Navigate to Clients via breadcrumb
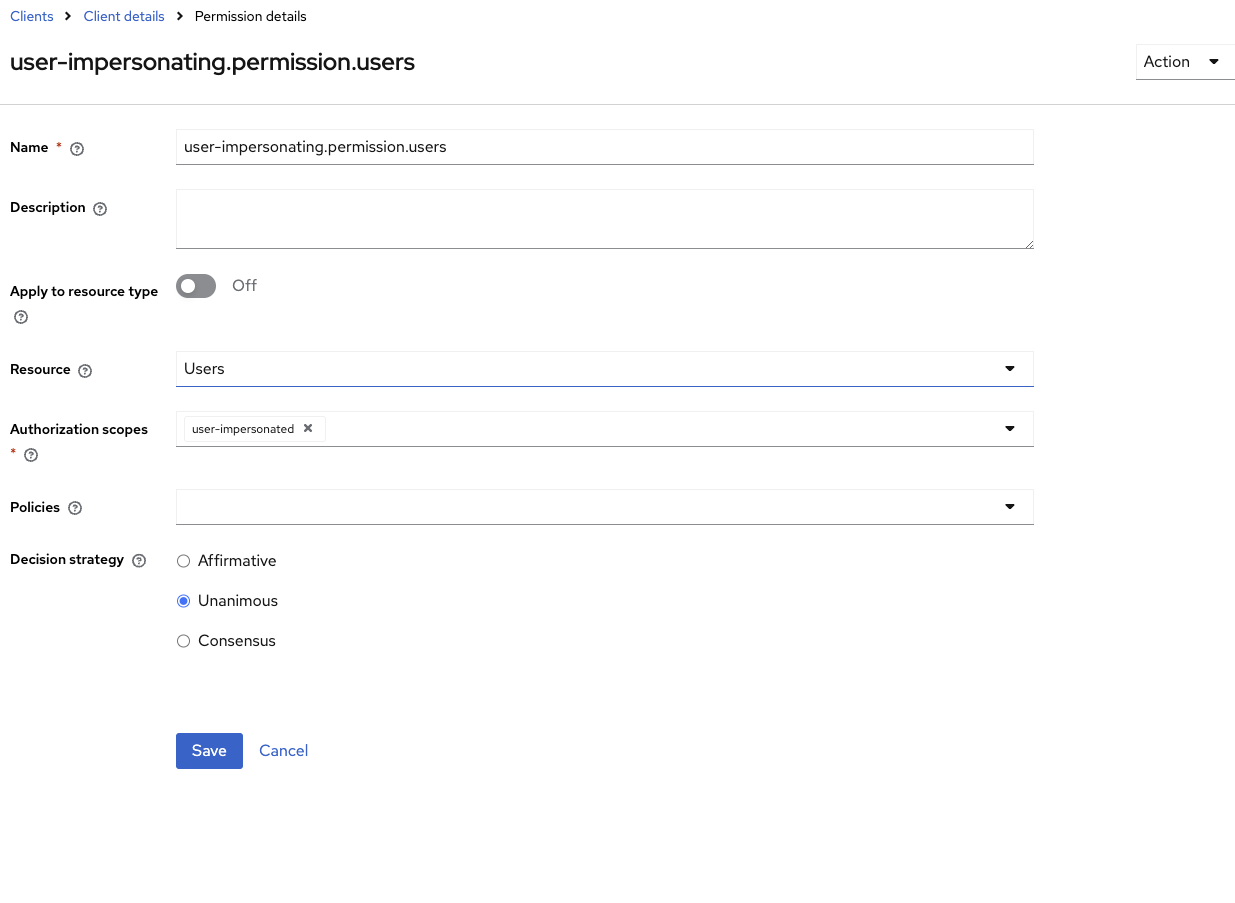The height and width of the screenshot is (903, 1235). click(x=31, y=16)
